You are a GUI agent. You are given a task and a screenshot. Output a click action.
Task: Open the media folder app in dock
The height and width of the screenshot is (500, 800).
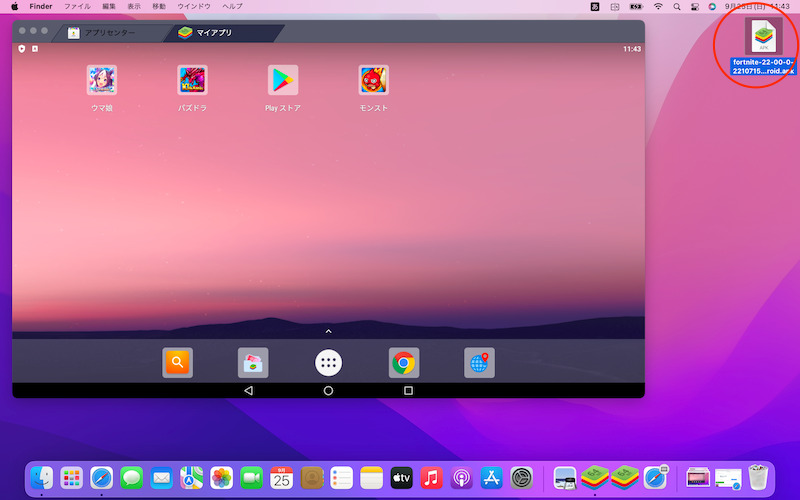pyautogui.click(x=253, y=363)
